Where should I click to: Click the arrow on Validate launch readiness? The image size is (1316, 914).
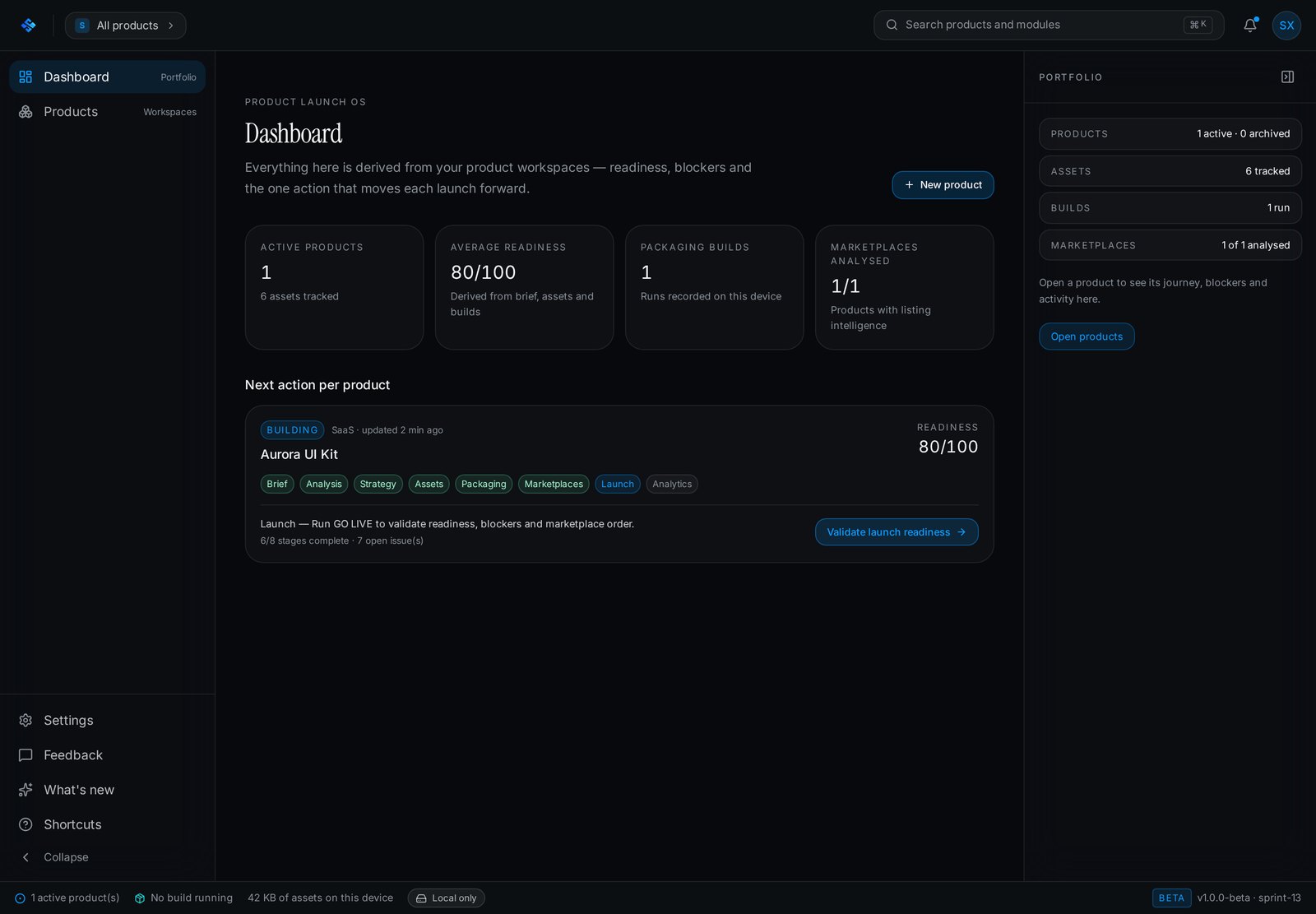[962, 532]
